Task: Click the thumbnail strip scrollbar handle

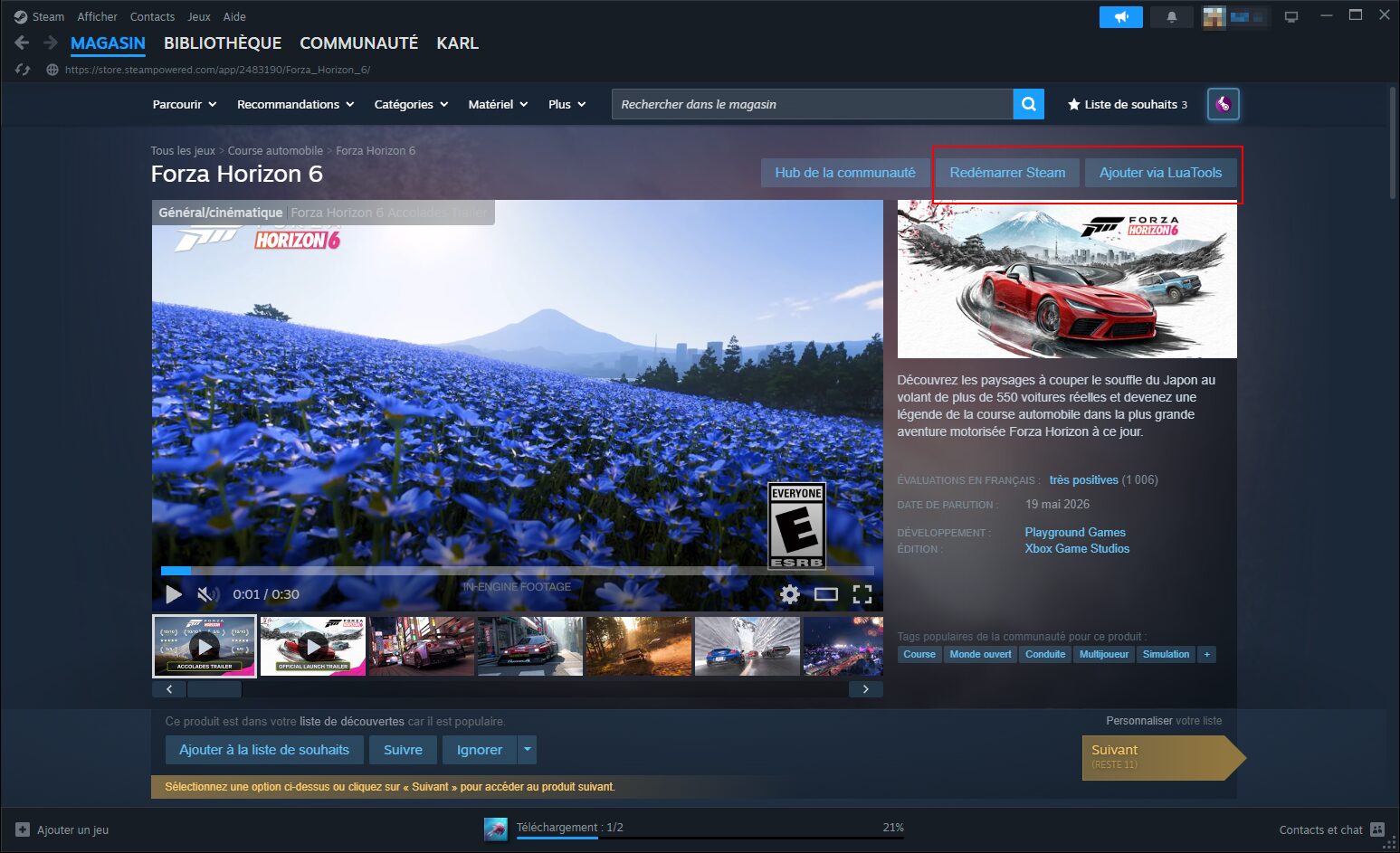Action: (x=214, y=689)
